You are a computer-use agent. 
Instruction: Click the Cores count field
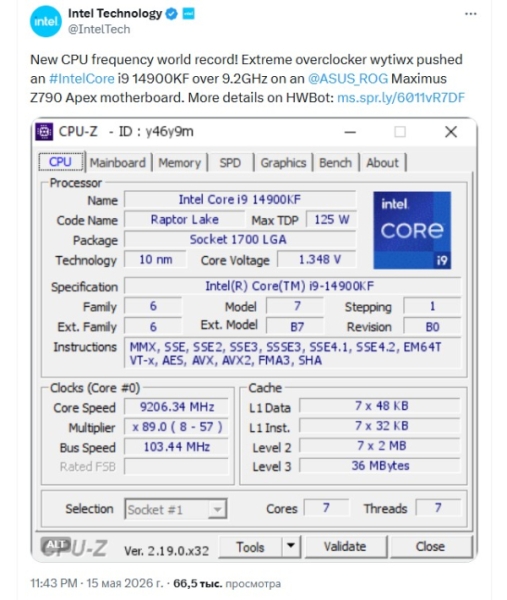click(326, 508)
